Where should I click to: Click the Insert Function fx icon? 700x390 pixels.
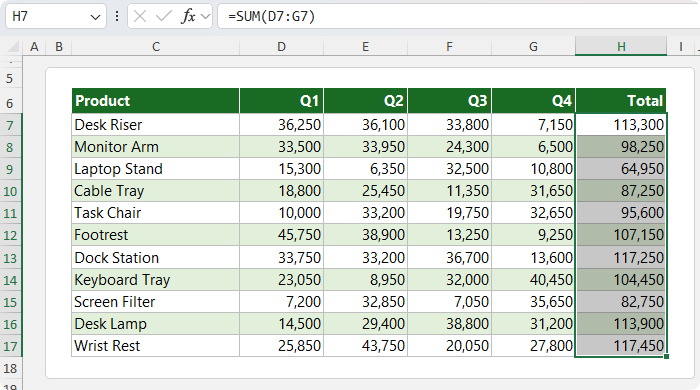pos(188,17)
